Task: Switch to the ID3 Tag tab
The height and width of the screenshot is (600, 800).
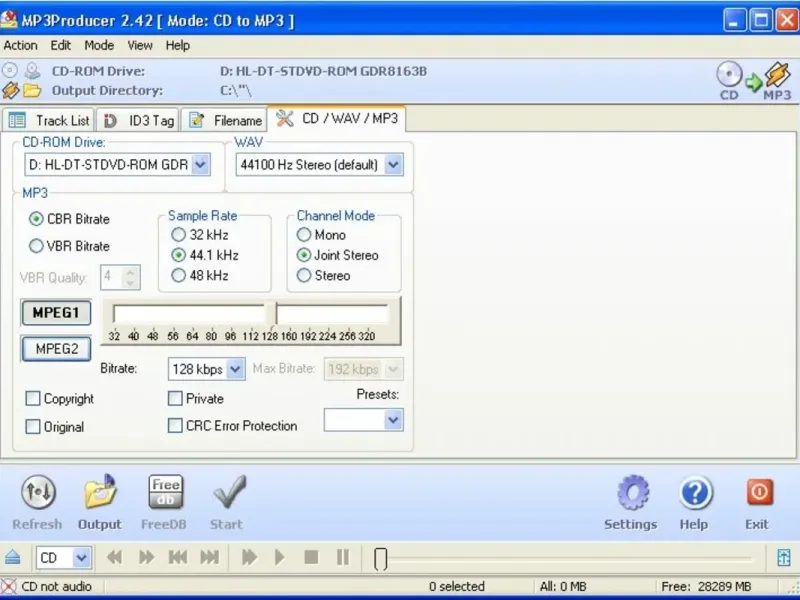Action: (x=138, y=120)
